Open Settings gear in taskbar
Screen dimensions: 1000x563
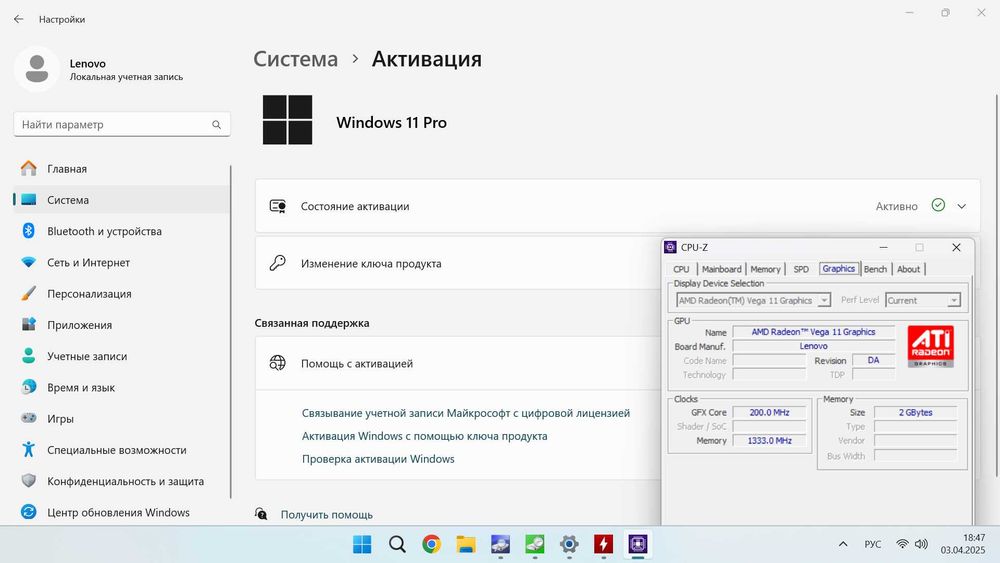pyautogui.click(x=569, y=544)
